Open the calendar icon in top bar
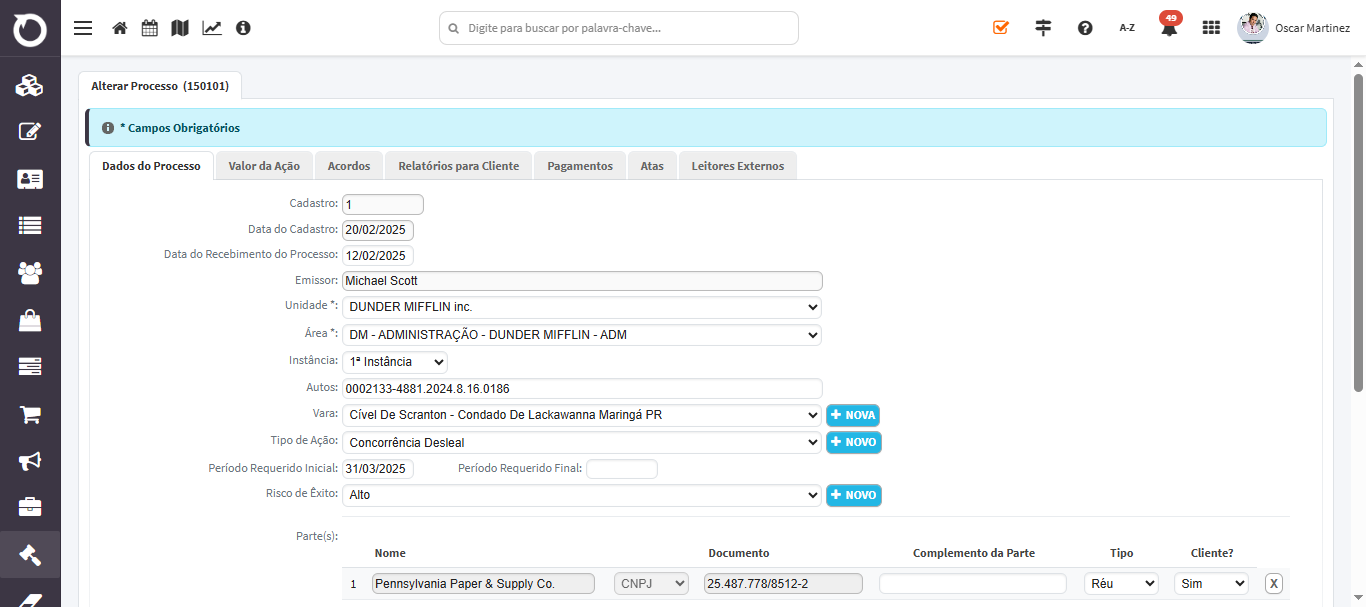Screen dimensions: 1366x607 (x=149, y=28)
